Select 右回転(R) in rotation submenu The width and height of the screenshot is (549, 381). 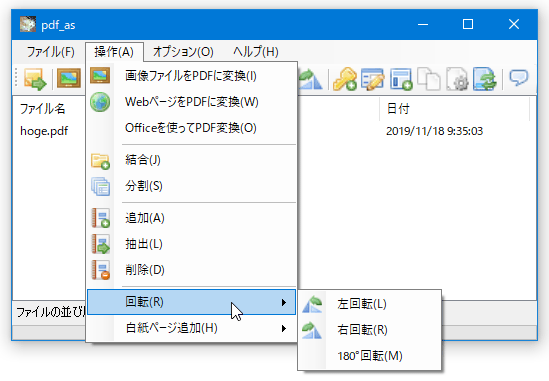[369, 330]
